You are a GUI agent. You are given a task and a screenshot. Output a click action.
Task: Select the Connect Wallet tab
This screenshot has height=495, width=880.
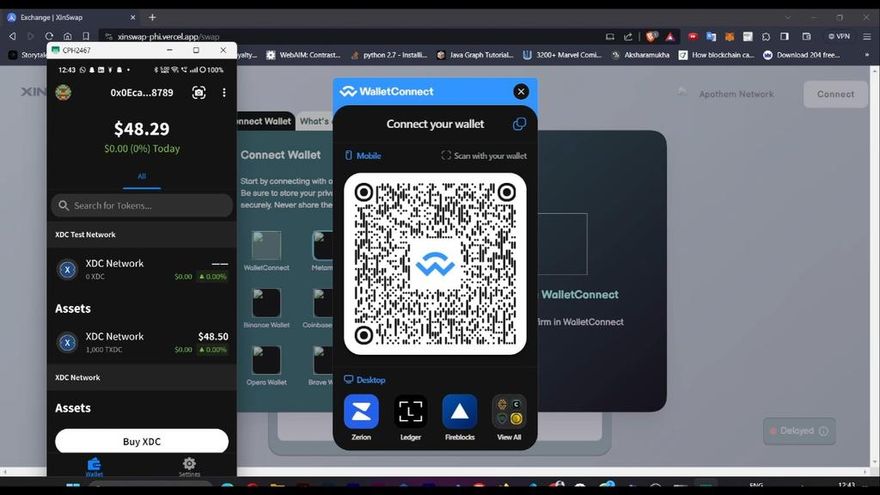tap(264, 121)
